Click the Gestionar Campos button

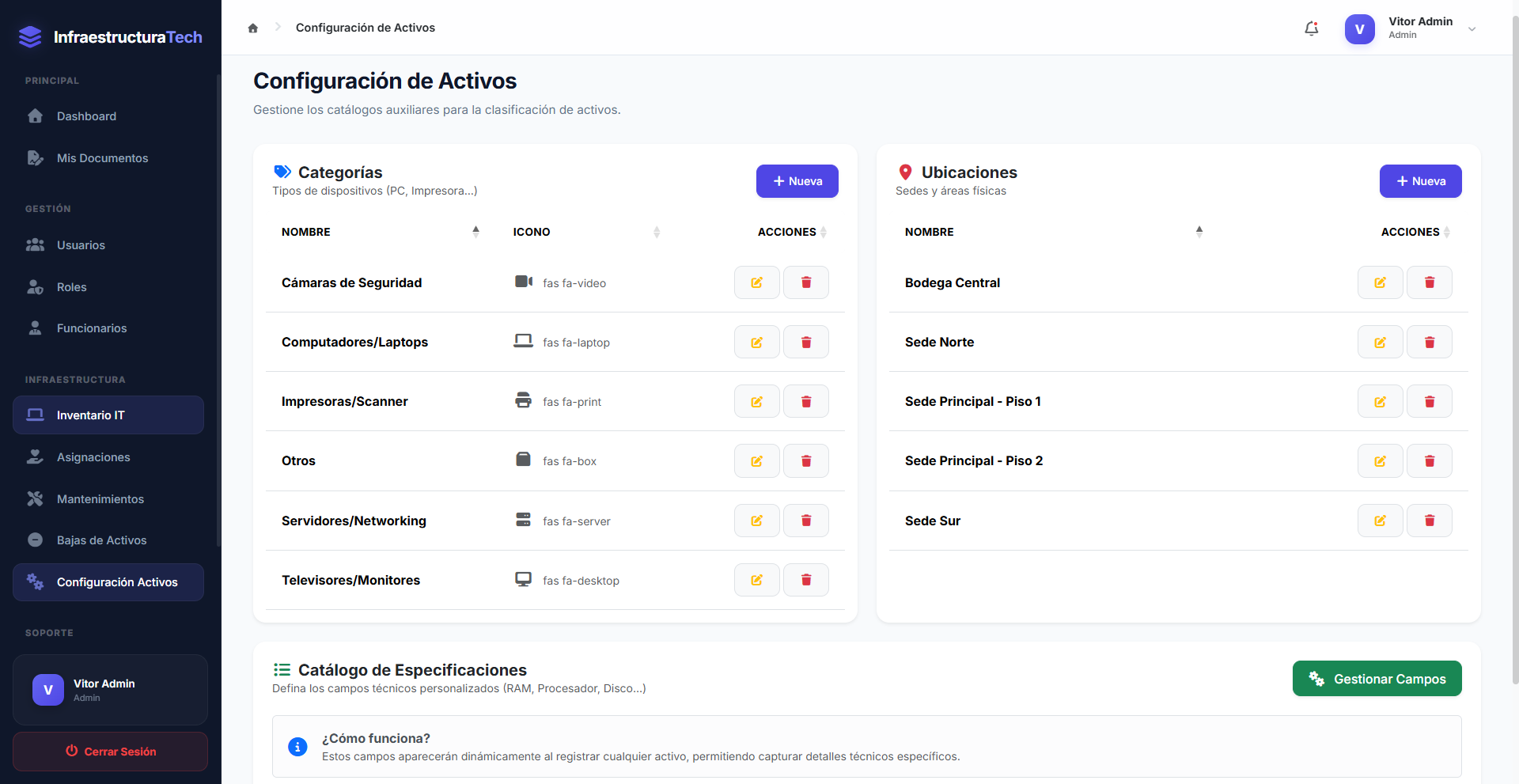pyautogui.click(x=1377, y=679)
